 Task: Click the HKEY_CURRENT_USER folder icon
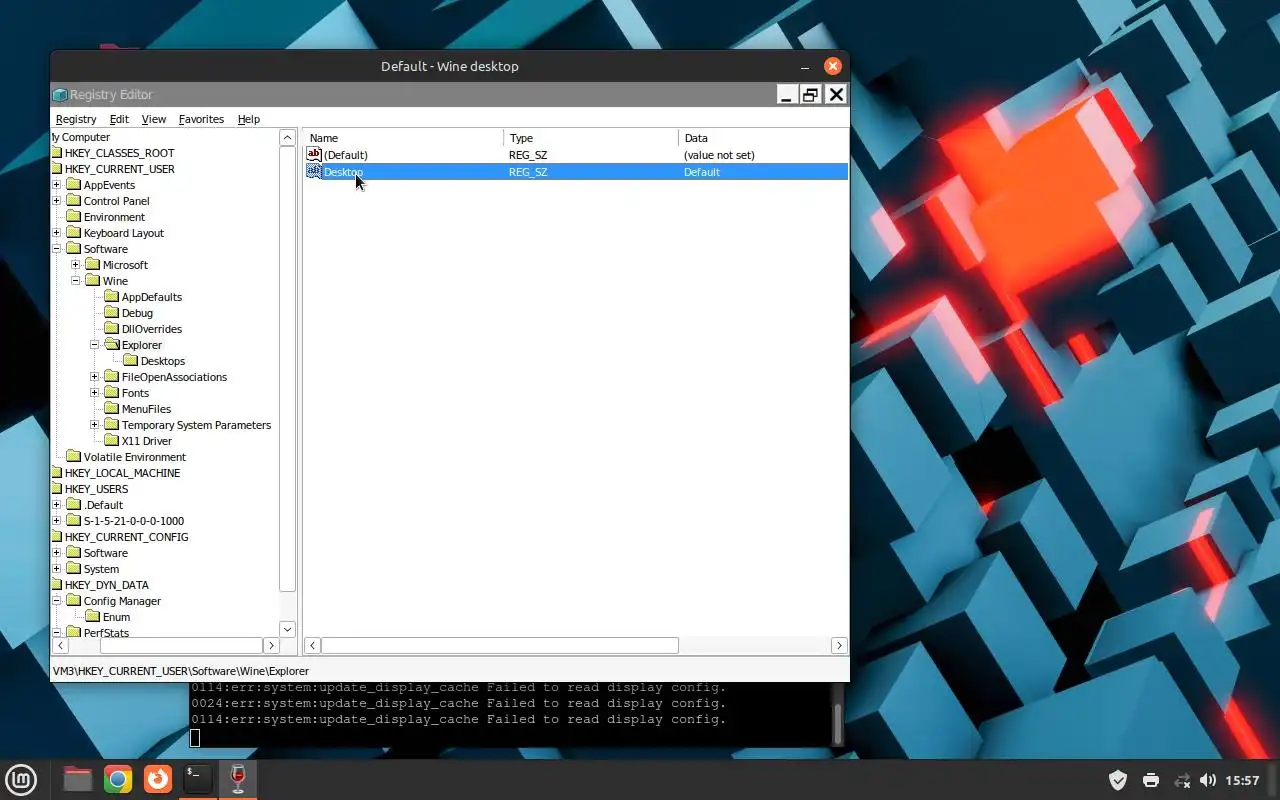[x=56, y=169]
